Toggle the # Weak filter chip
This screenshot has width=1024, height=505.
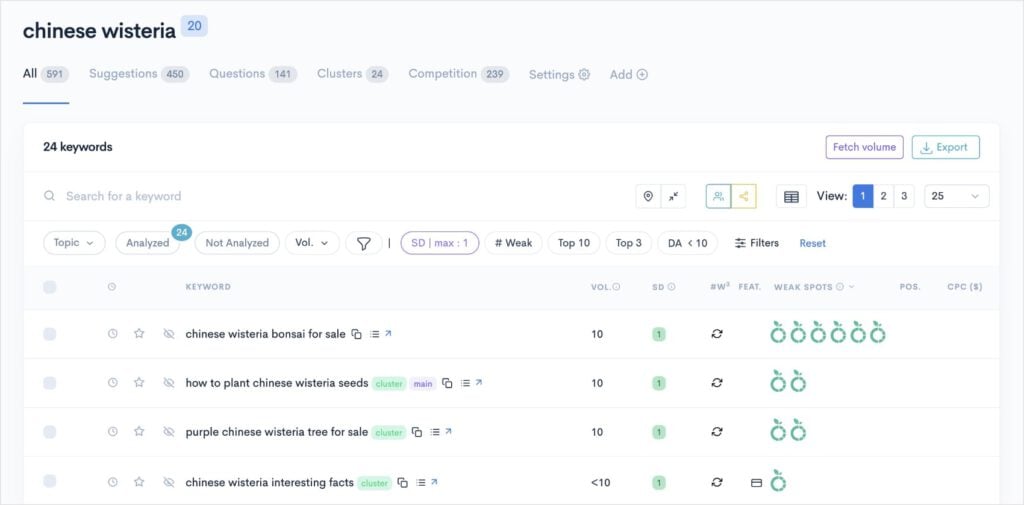tap(513, 243)
